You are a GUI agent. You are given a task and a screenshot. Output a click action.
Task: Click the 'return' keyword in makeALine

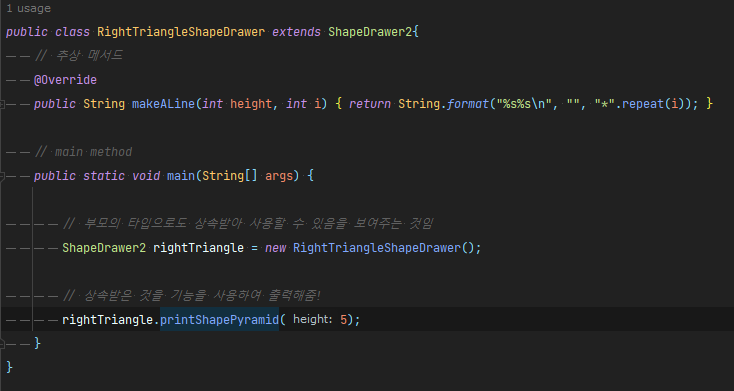tap(370, 103)
